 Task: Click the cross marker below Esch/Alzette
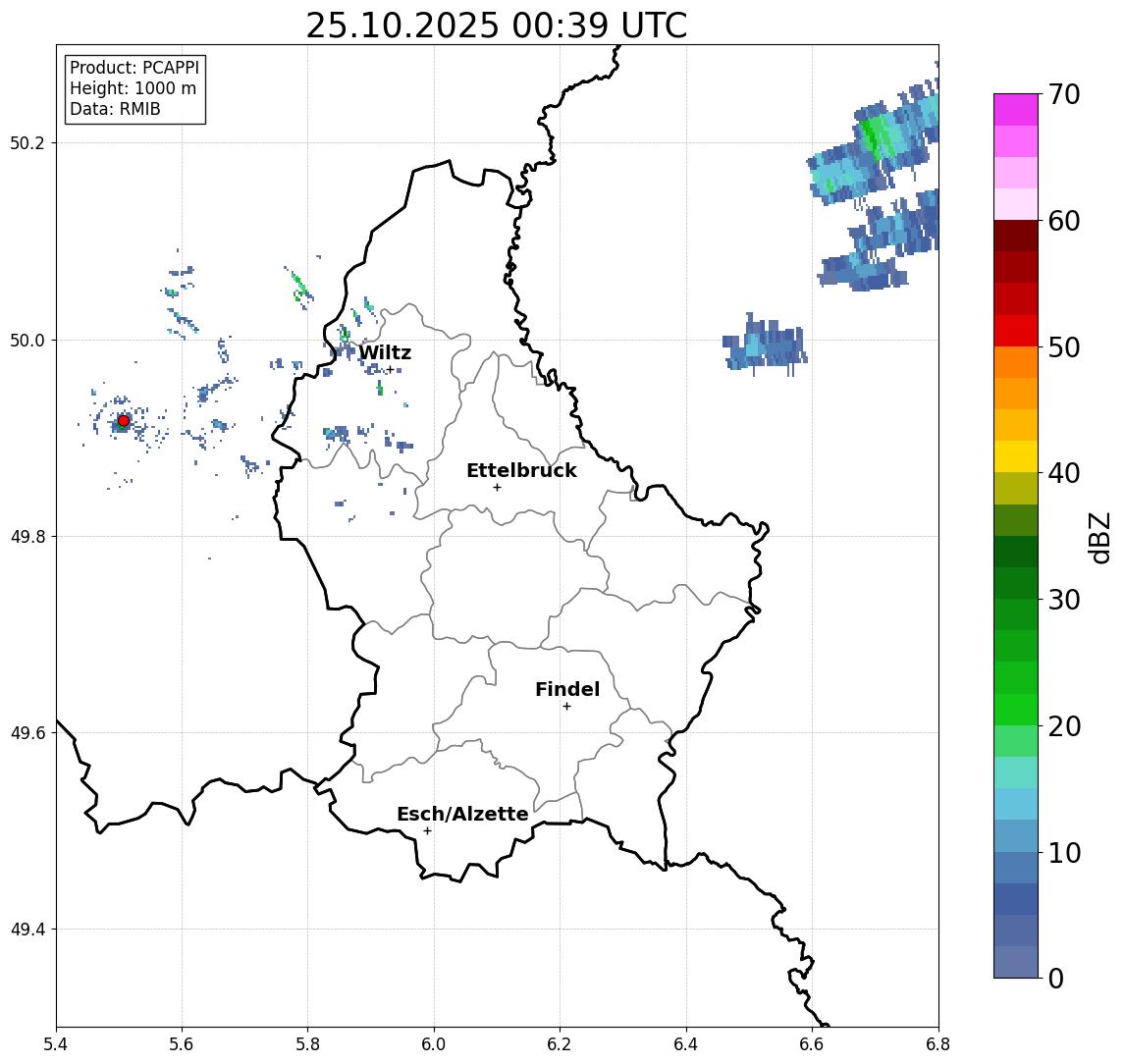click(427, 831)
